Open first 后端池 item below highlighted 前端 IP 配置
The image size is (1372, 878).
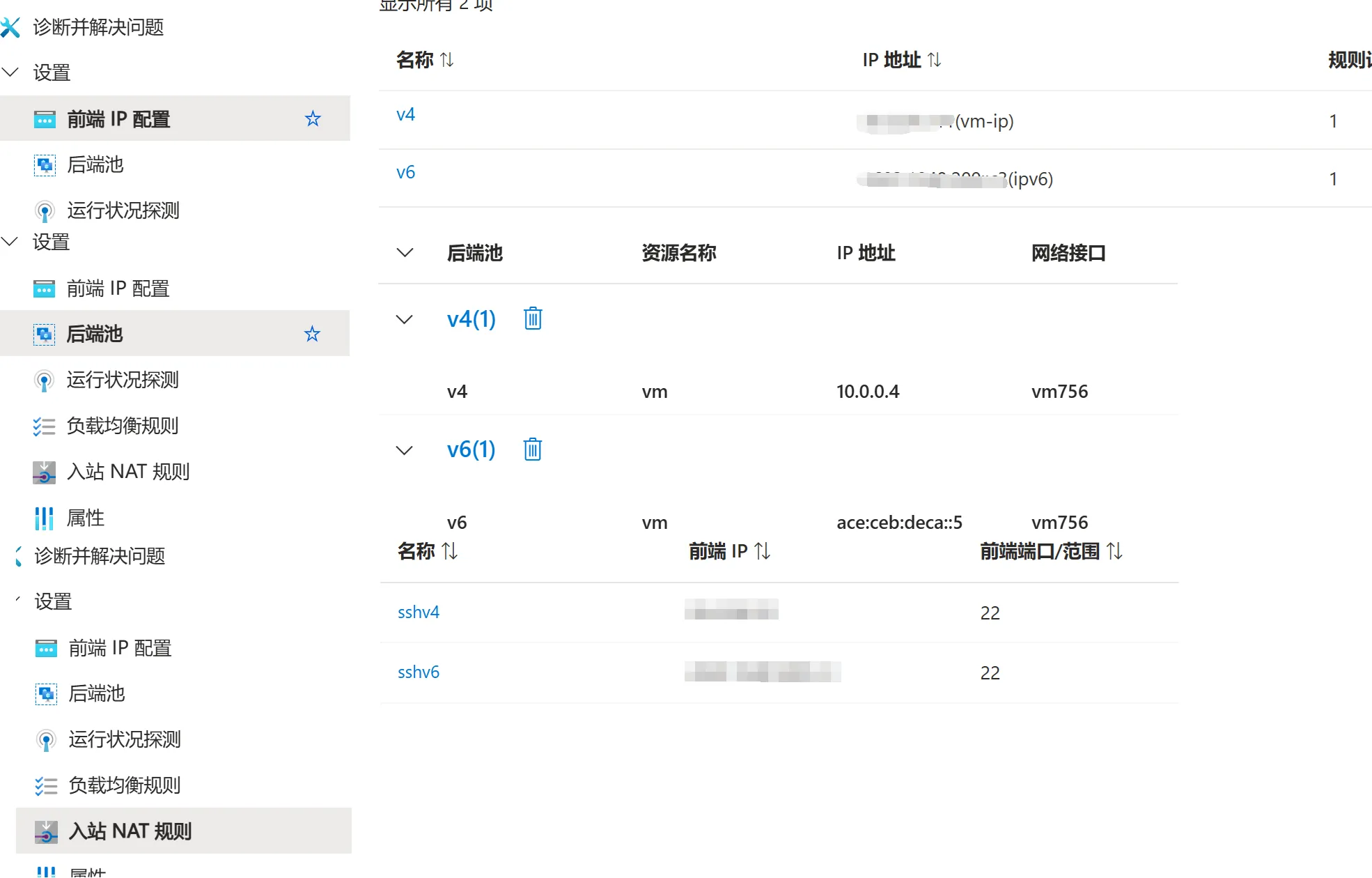coord(95,165)
